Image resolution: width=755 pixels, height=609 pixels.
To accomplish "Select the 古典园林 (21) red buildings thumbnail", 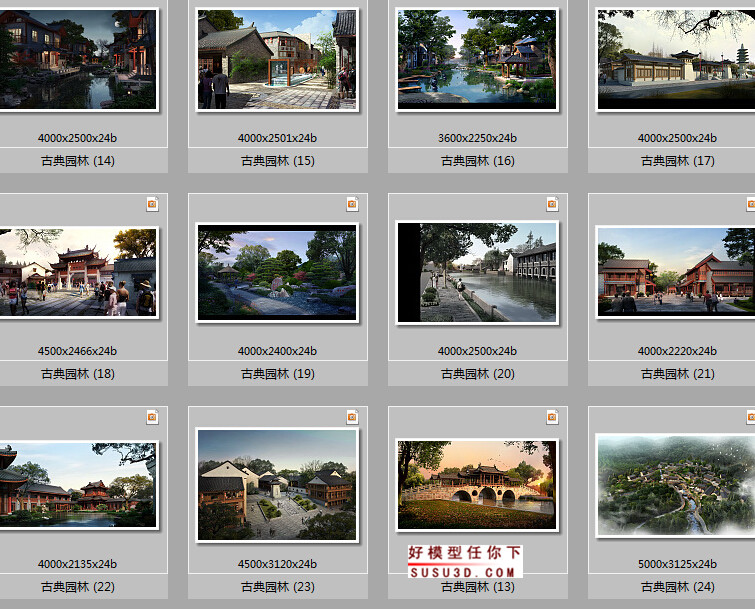I will pyautogui.click(x=675, y=272).
